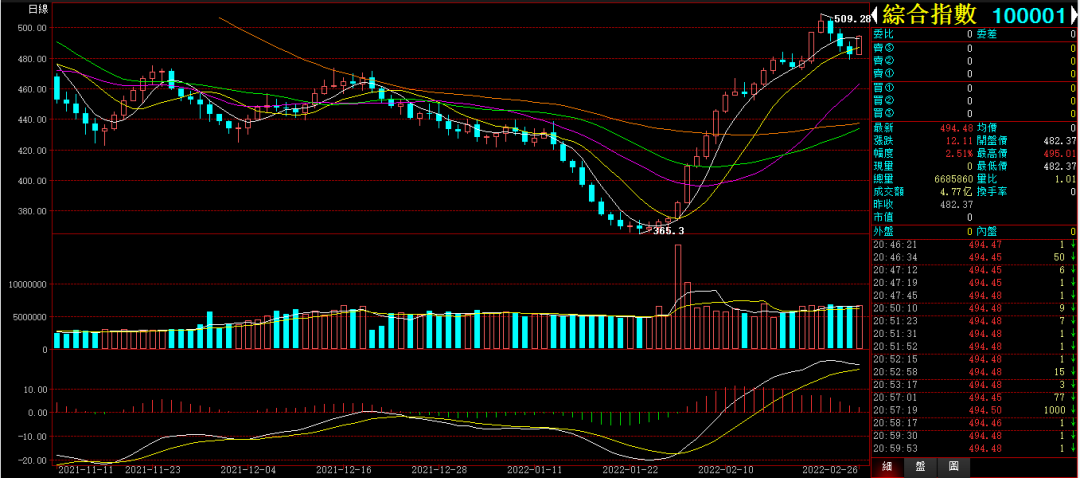1080x478 pixels.
Task: Select the 365.3 low price marker
Action: (x=668, y=231)
